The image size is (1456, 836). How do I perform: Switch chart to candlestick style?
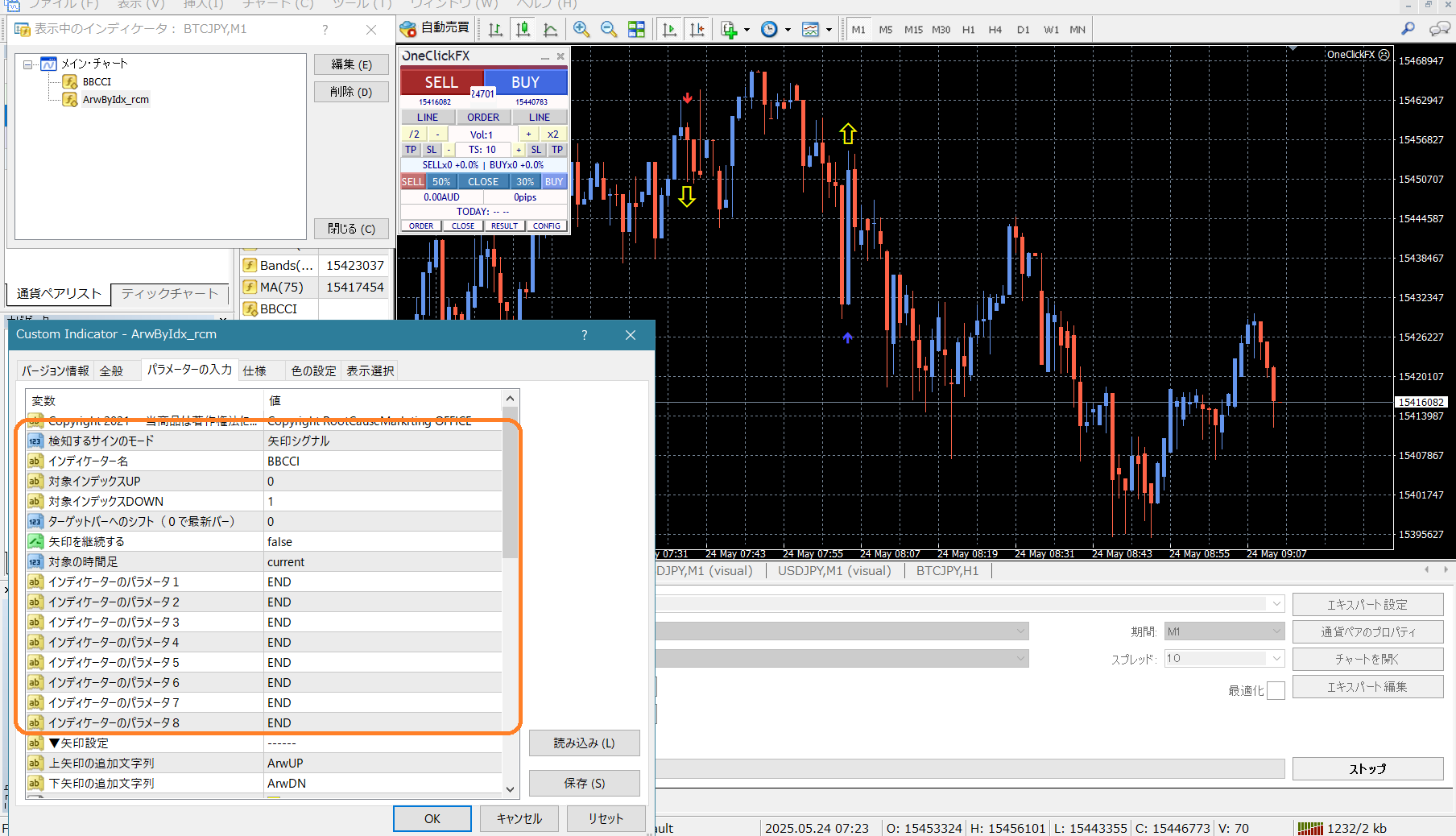[523, 30]
